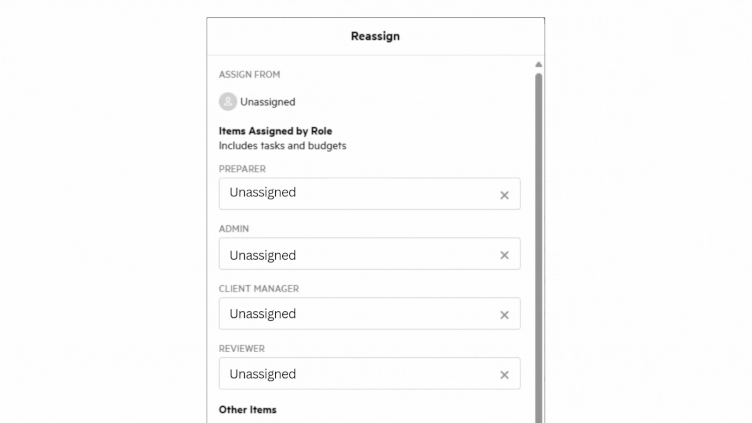Viewport: 752px width, 423px height.
Task: Clear the Admin field with its X icon
Action: coord(504,255)
